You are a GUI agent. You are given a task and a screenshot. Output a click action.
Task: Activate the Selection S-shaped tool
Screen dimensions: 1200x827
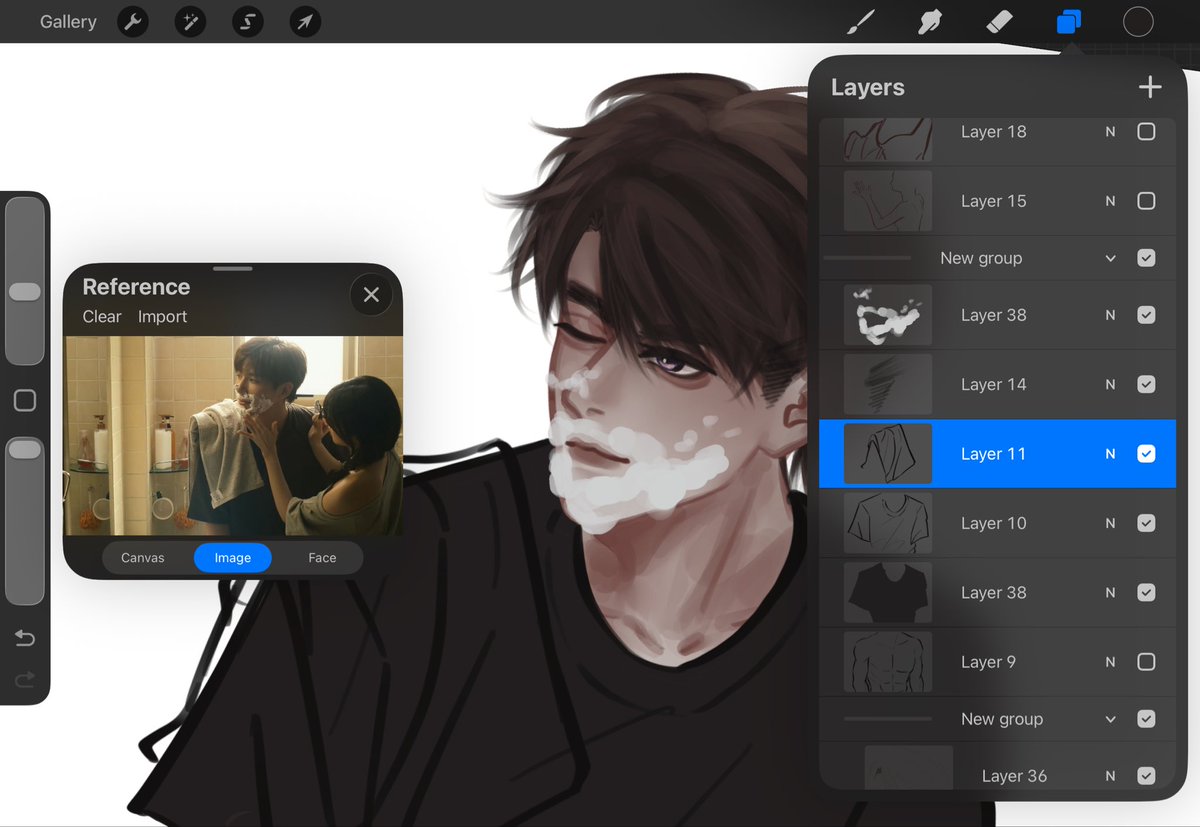[247, 21]
